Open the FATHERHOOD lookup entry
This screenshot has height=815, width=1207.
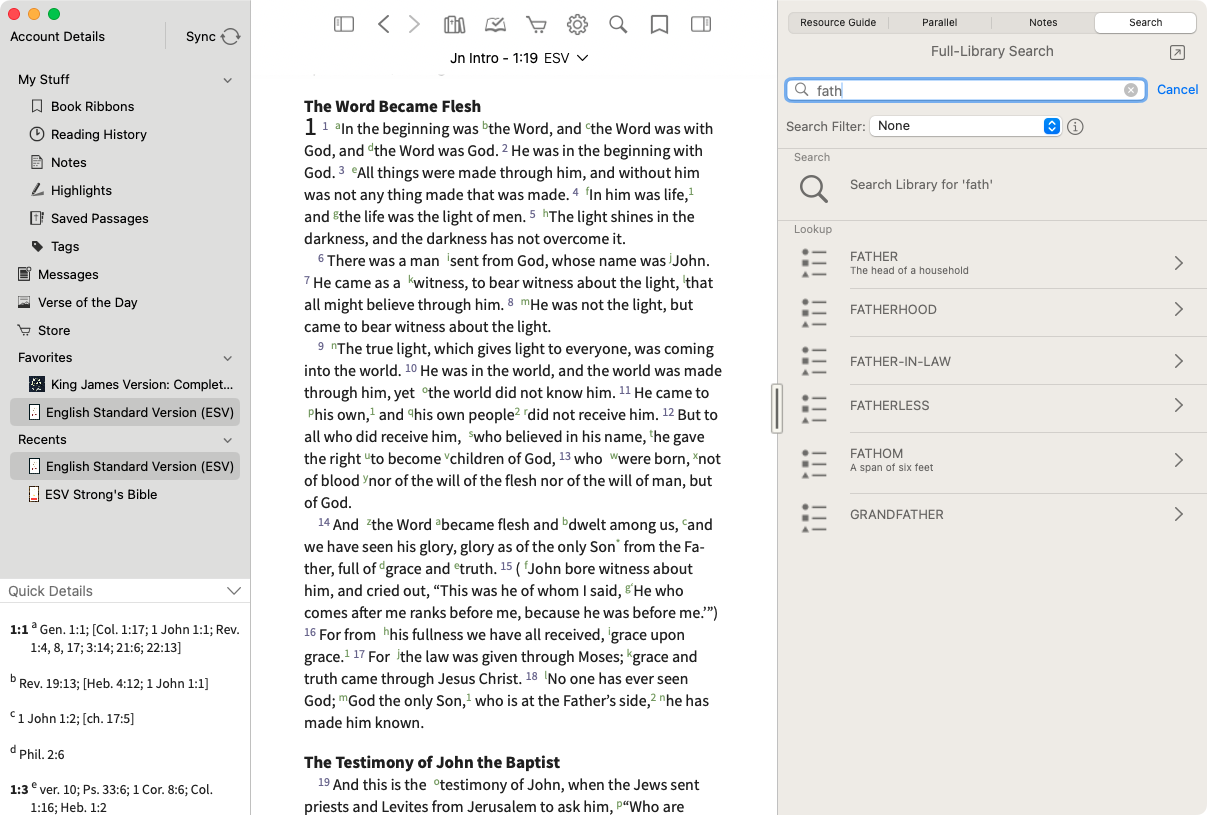point(992,310)
